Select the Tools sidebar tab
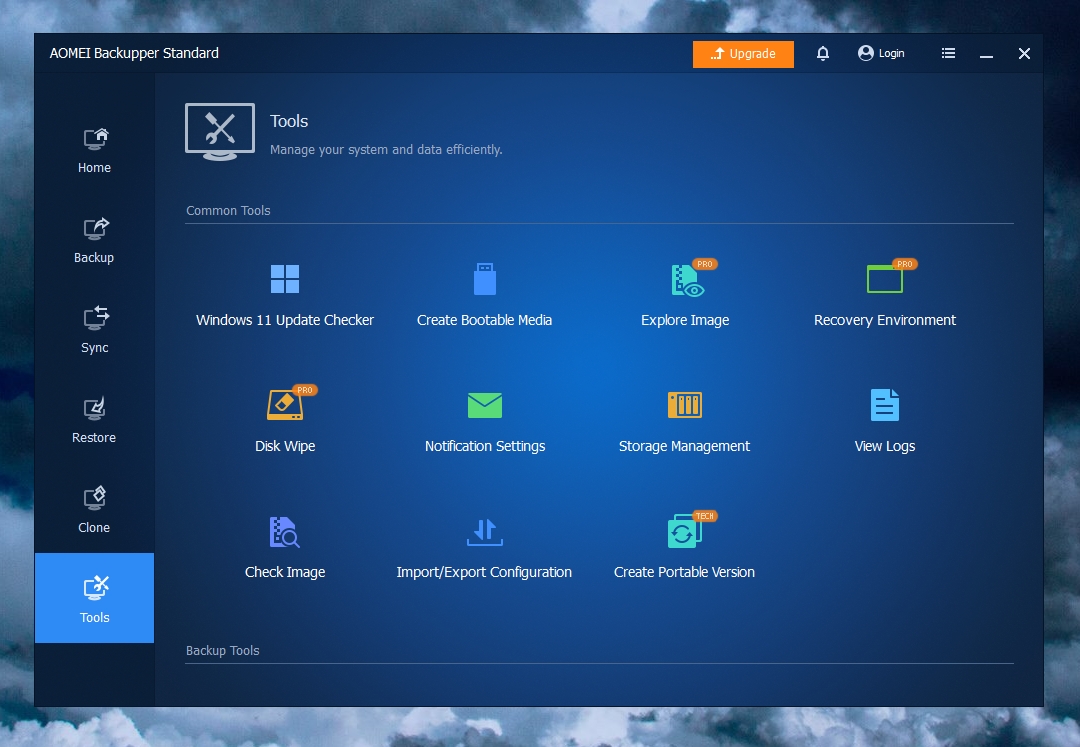 point(94,598)
